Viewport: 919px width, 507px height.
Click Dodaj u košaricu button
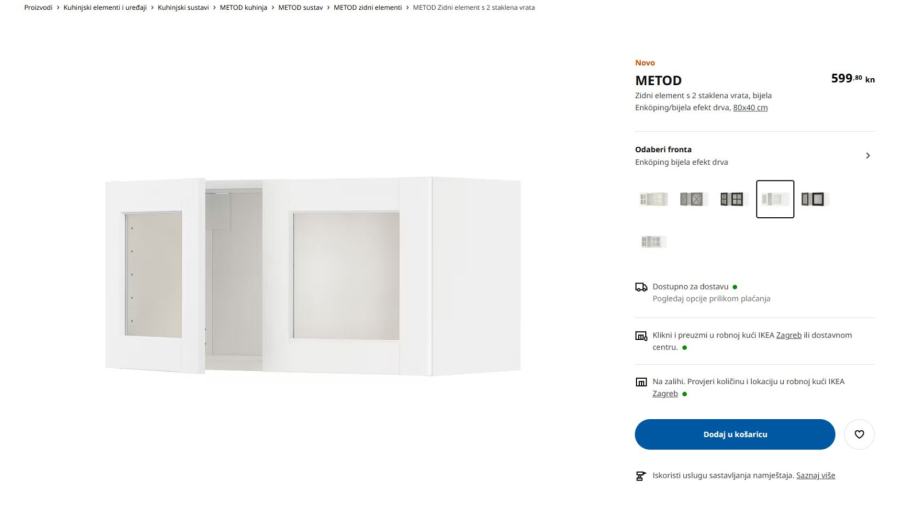click(734, 434)
